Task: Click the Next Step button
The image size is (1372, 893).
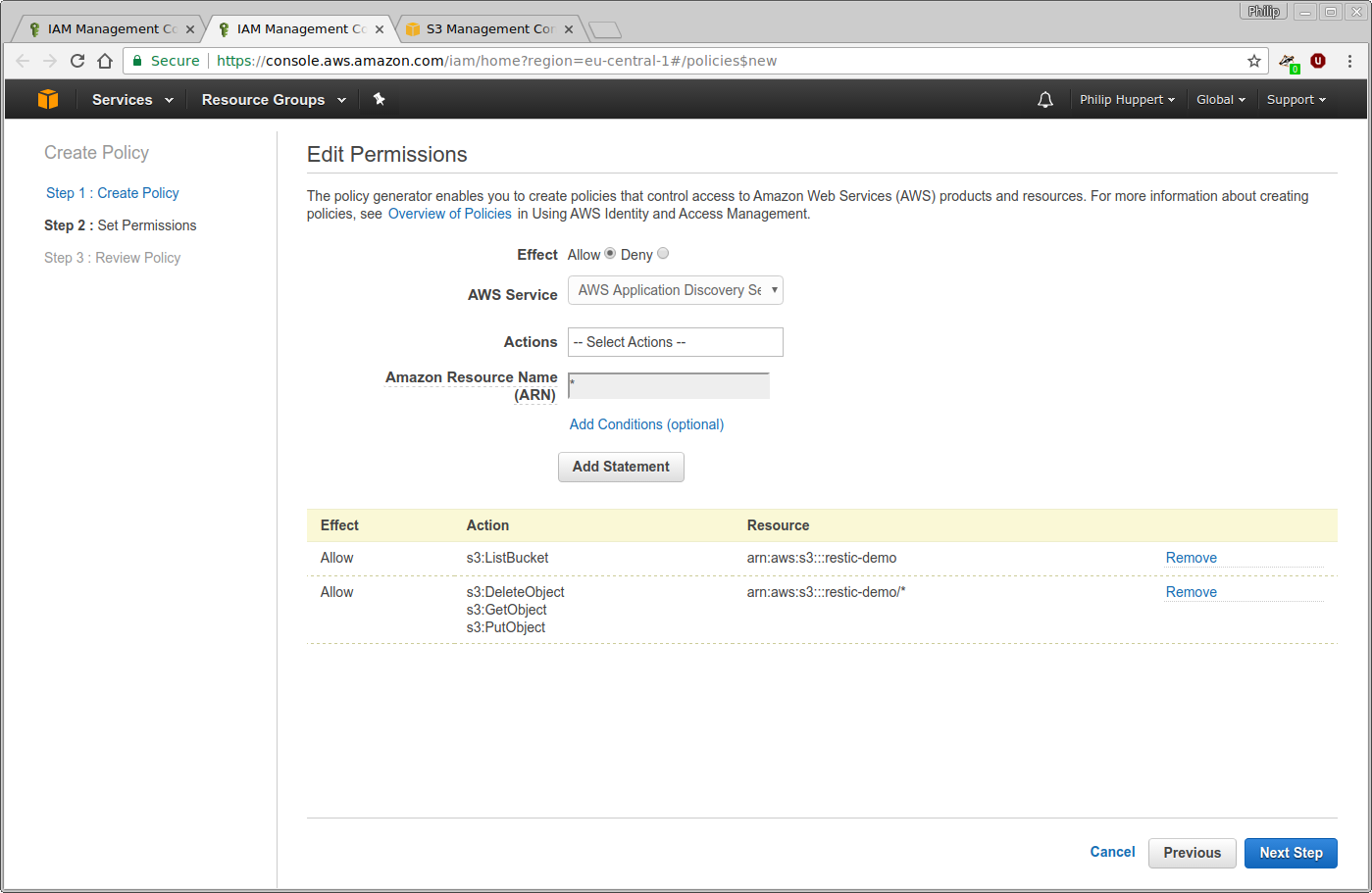Action: click(x=1291, y=853)
